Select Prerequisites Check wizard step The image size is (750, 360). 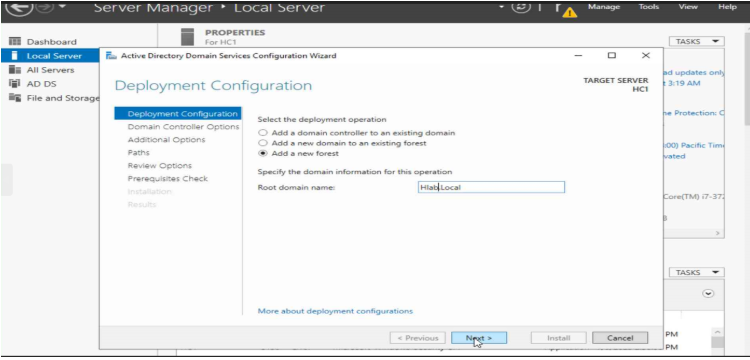coord(167,178)
